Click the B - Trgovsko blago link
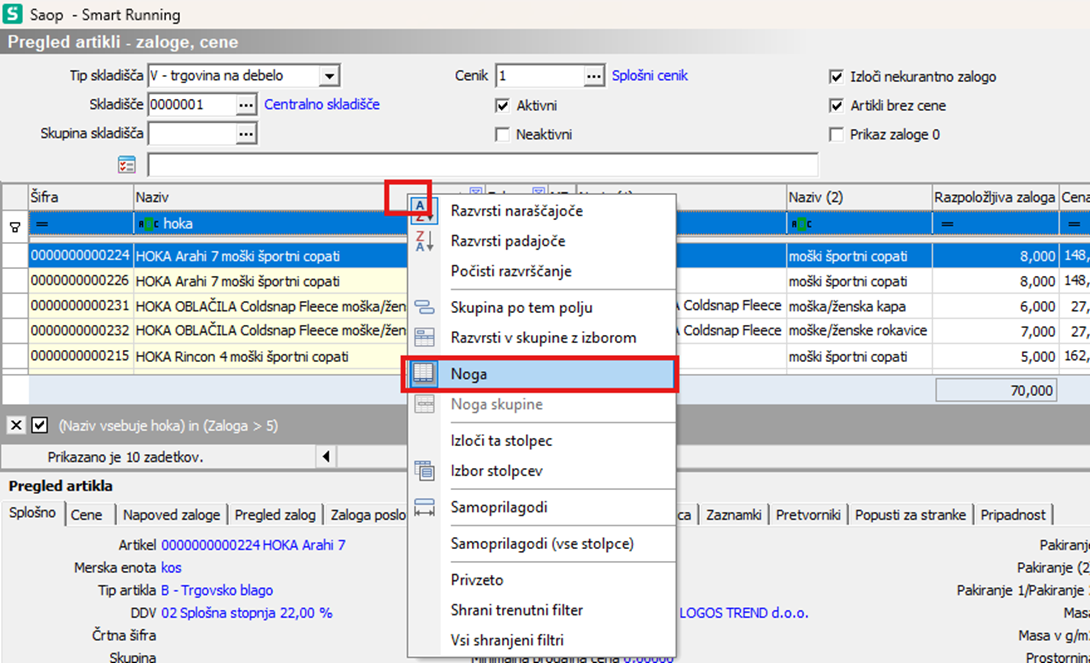Viewport: 1090px width, 663px height. click(x=217, y=590)
